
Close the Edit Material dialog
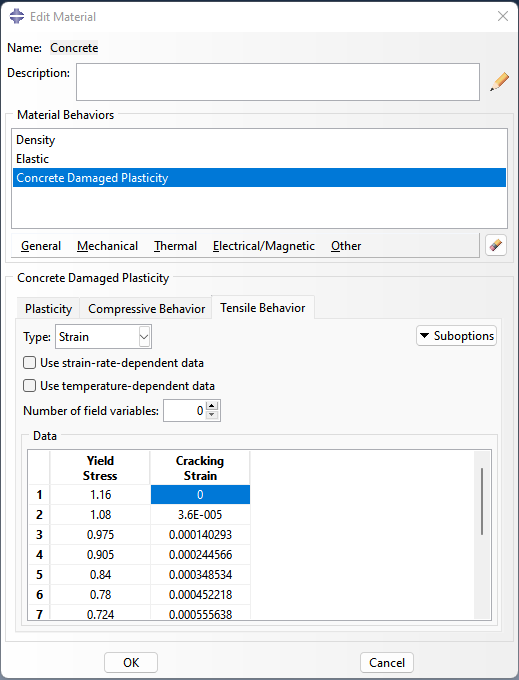503,16
